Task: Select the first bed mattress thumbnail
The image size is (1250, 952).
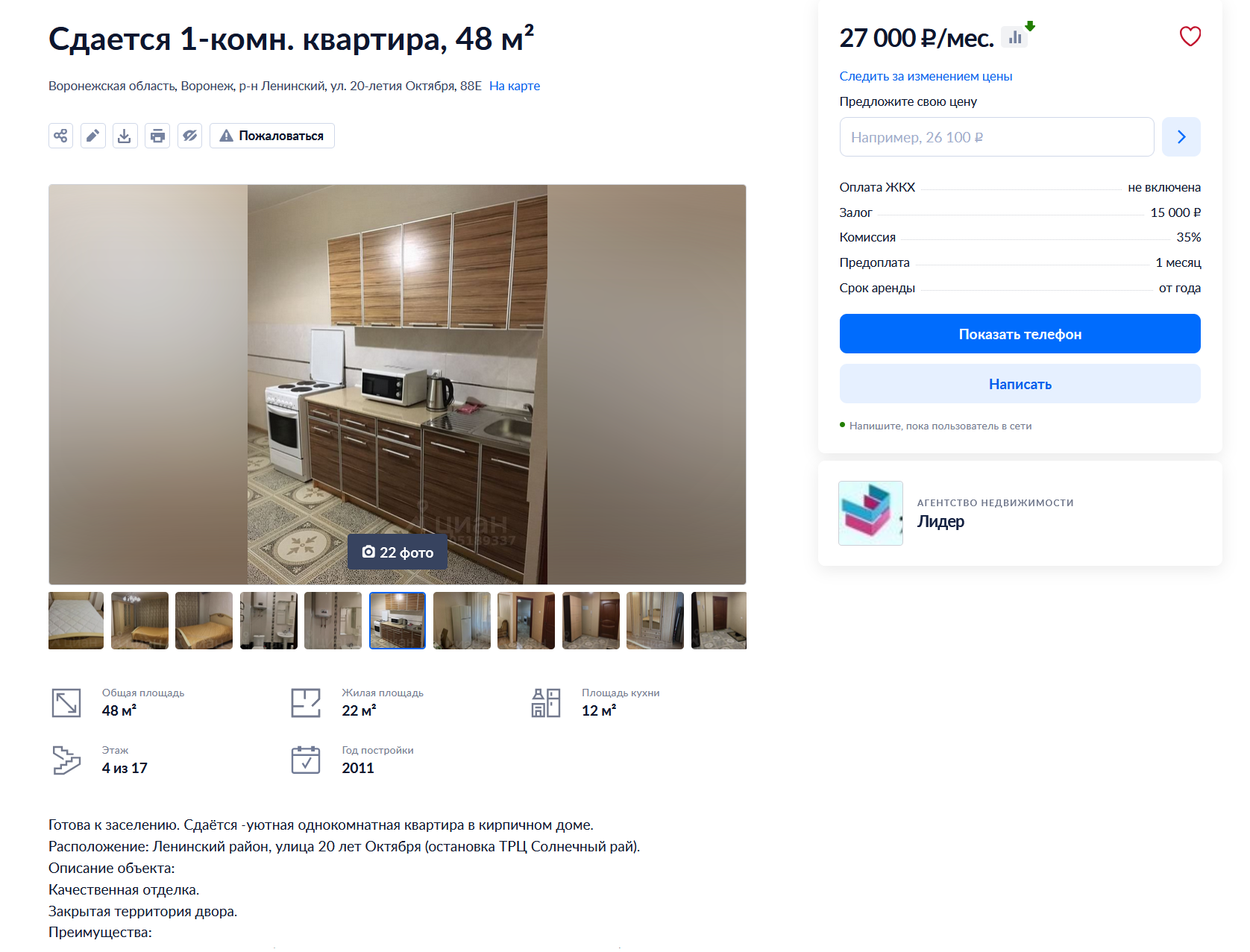Action: coord(76,620)
